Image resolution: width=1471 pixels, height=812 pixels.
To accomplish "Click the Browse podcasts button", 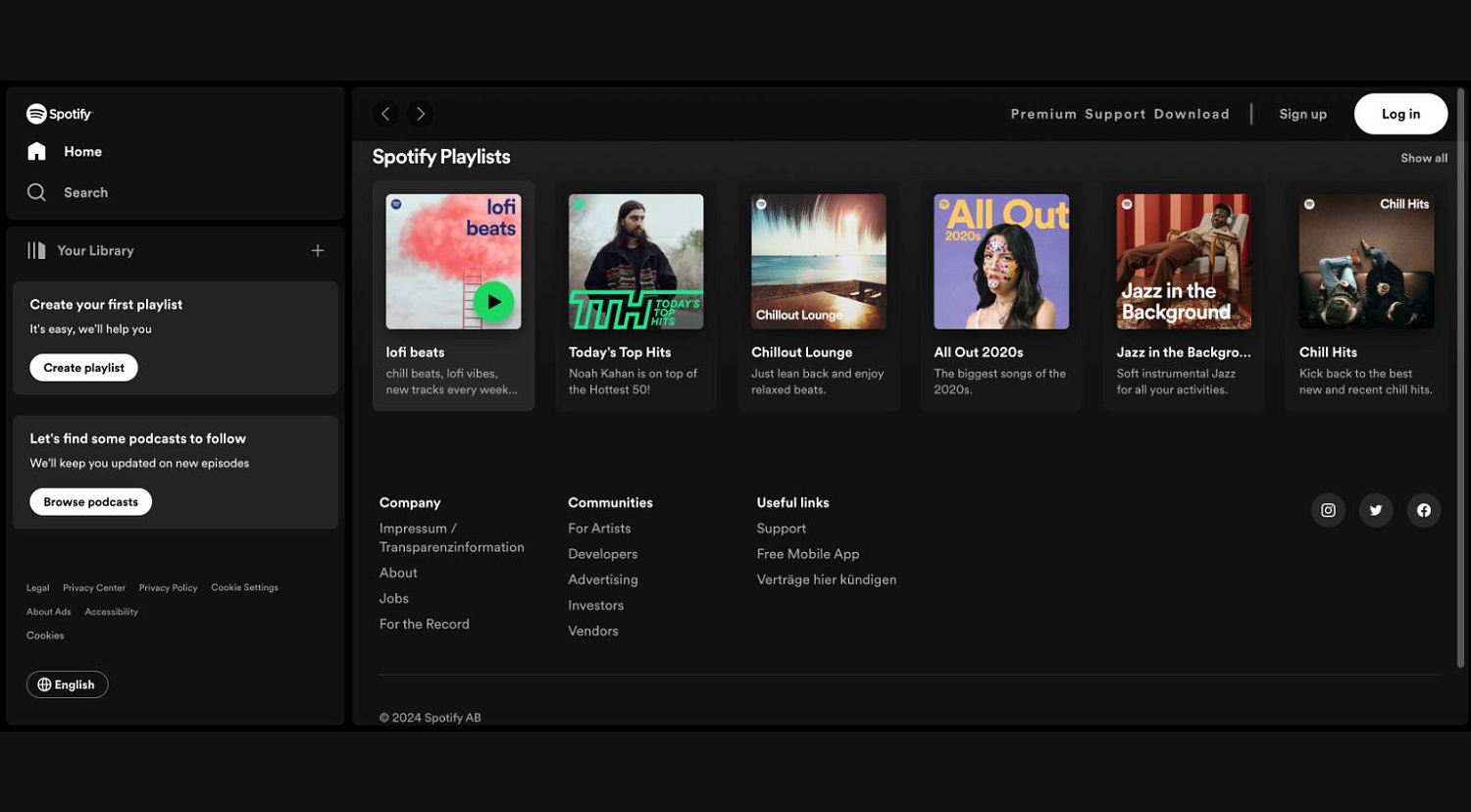I will pyautogui.click(x=90, y=502).
